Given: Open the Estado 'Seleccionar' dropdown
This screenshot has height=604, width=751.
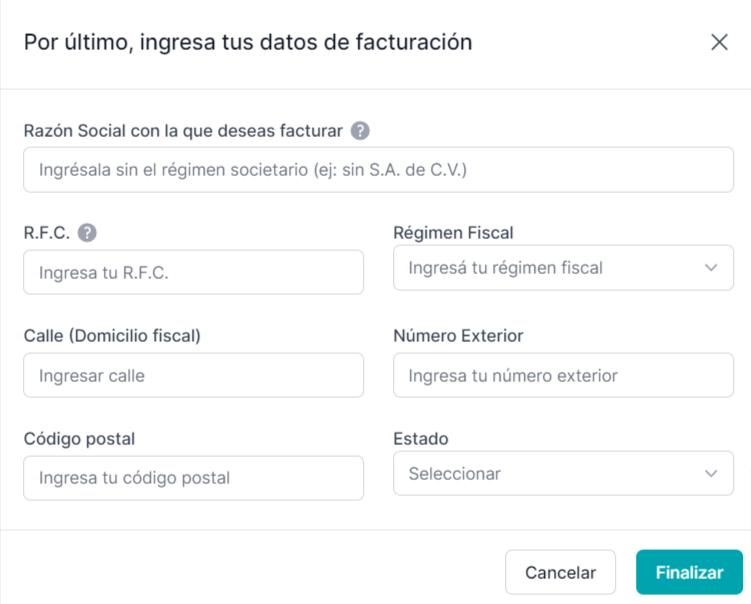Looking at the screenshot, I should coord(563,473).
